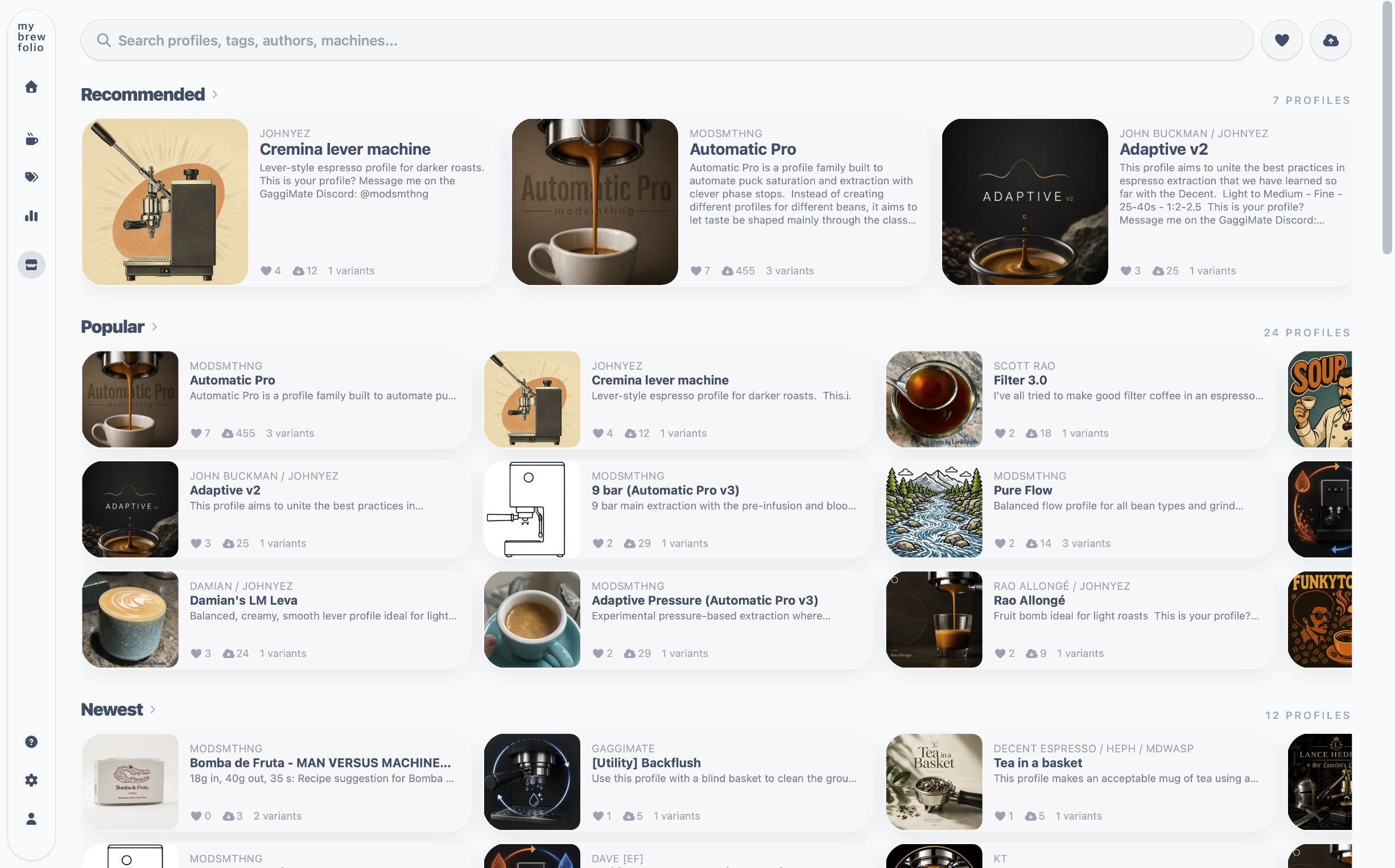Click the cloud upload button near search
This screenshot has height=868, width=1395.
point(1330,40)
